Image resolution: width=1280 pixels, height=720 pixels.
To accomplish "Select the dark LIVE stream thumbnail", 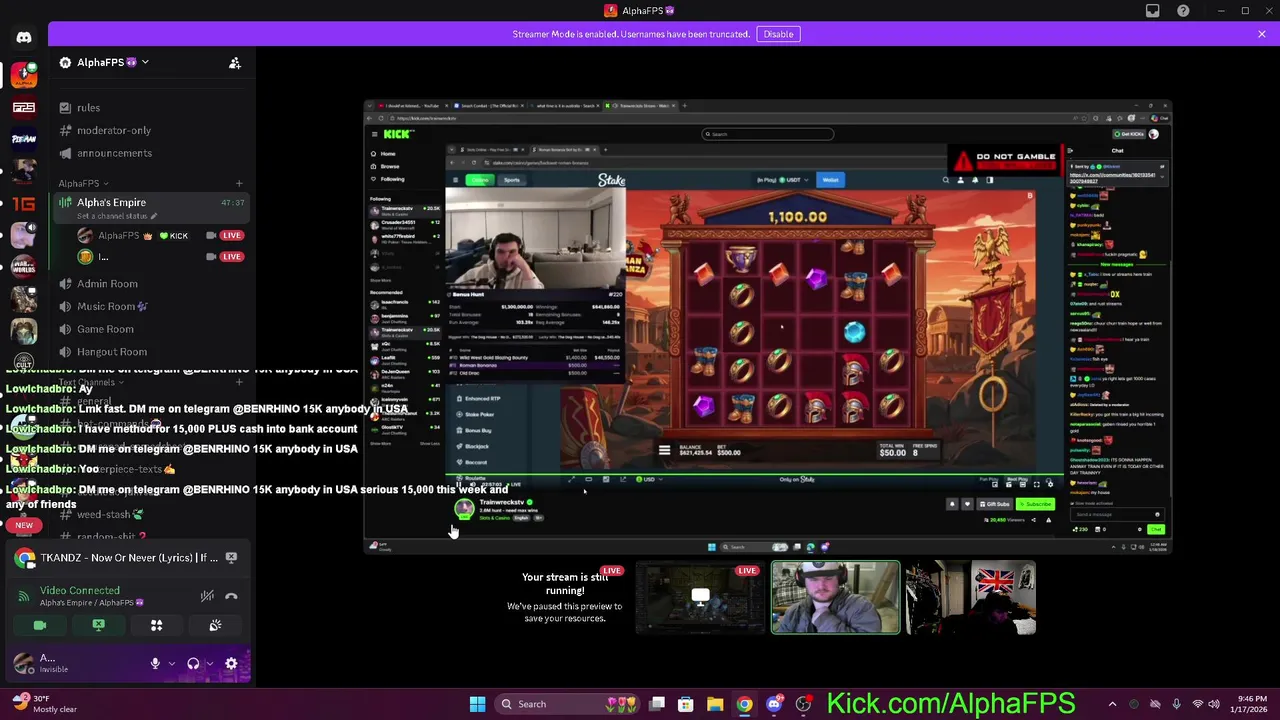I will [x=699, y=597].
